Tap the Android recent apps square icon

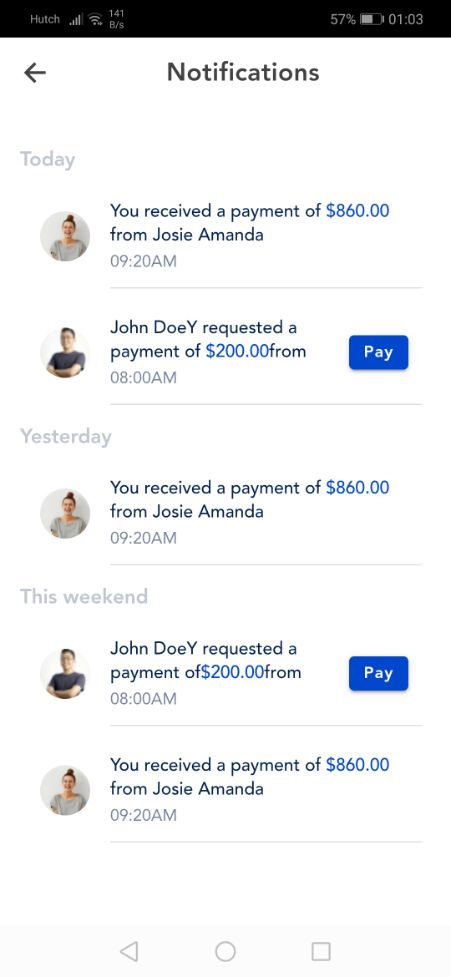click(321, 951)
